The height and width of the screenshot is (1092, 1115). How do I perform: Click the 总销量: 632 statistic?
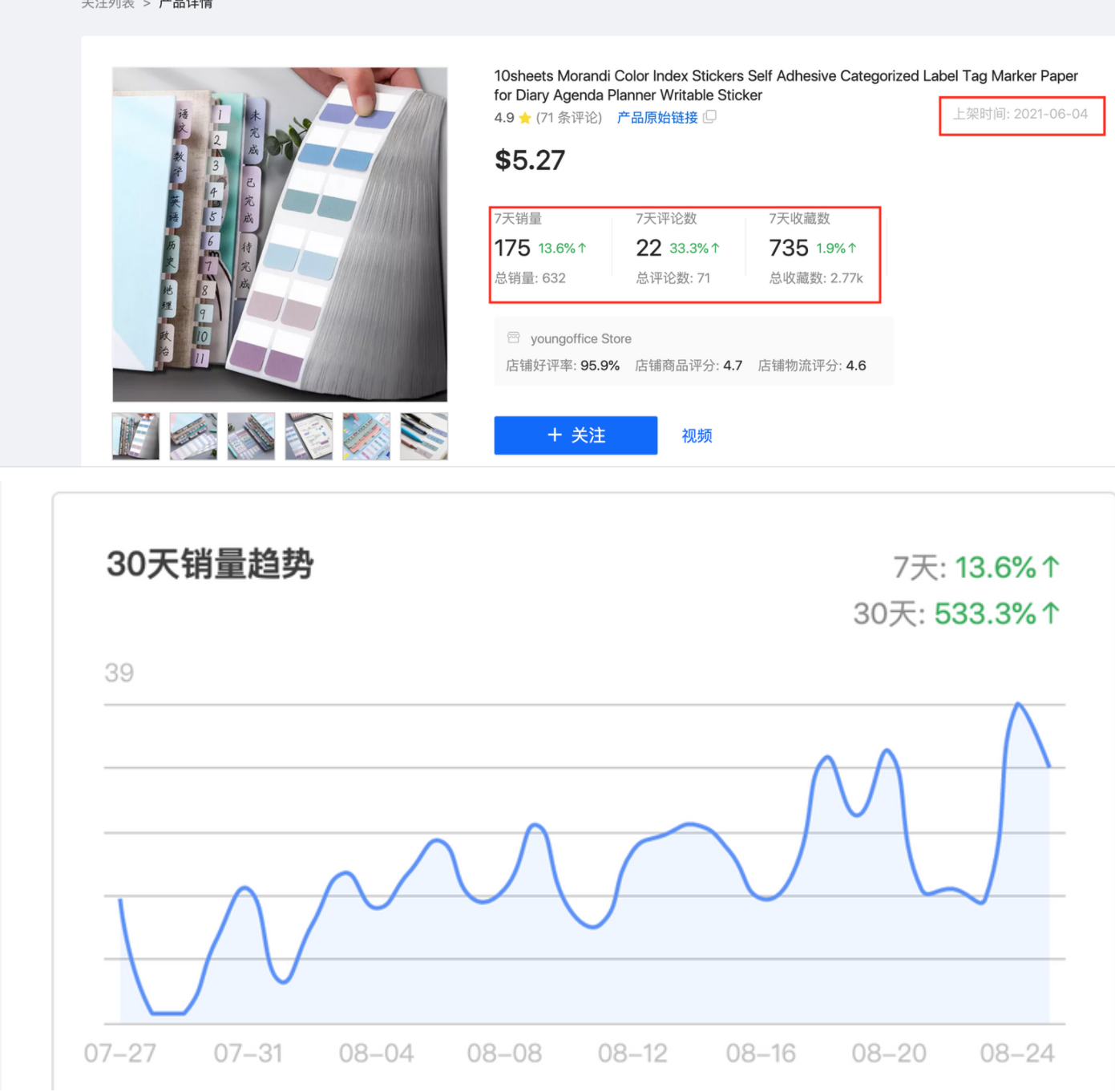click(529, 278)
